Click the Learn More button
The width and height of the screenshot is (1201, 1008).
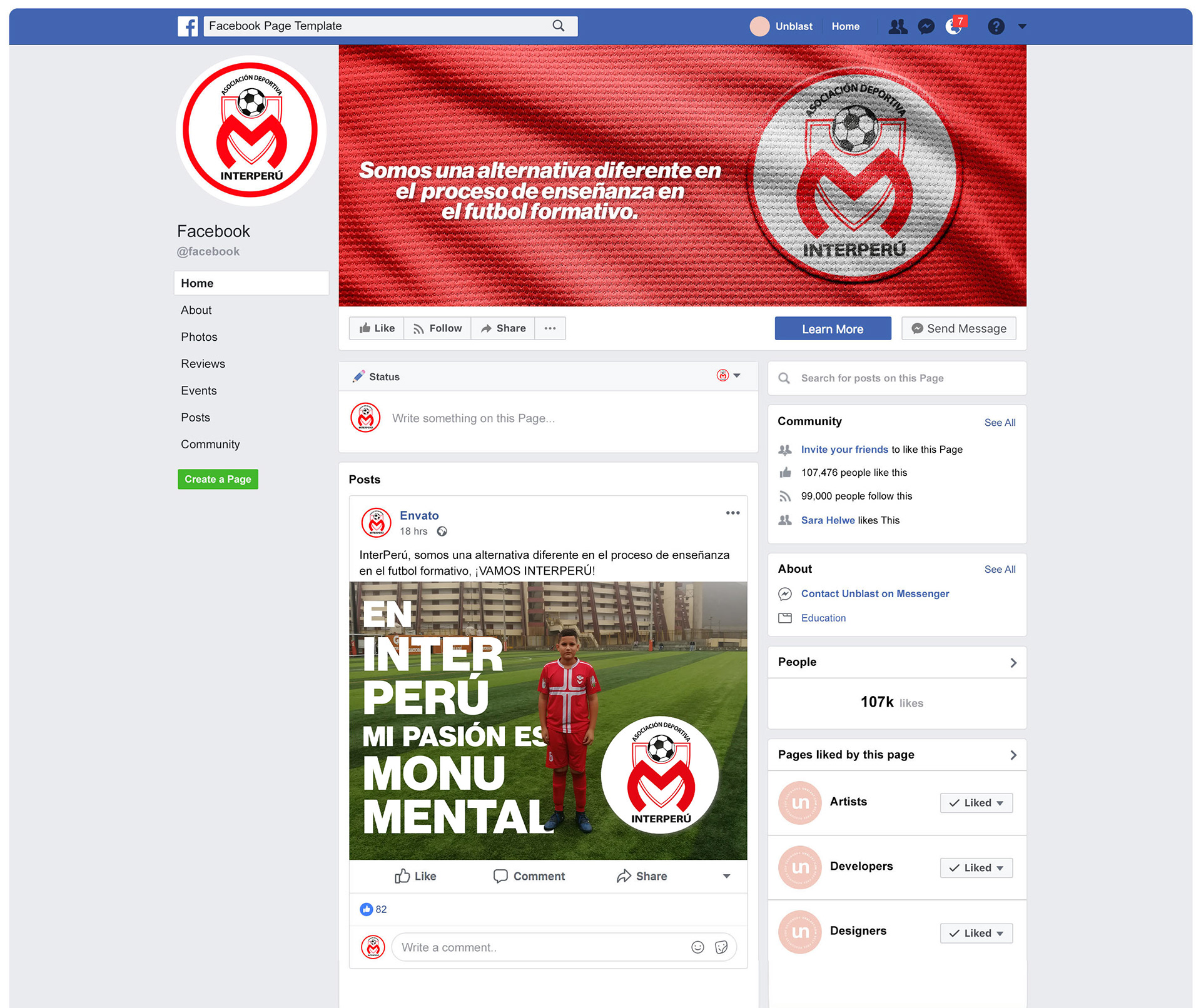[833, 329]
